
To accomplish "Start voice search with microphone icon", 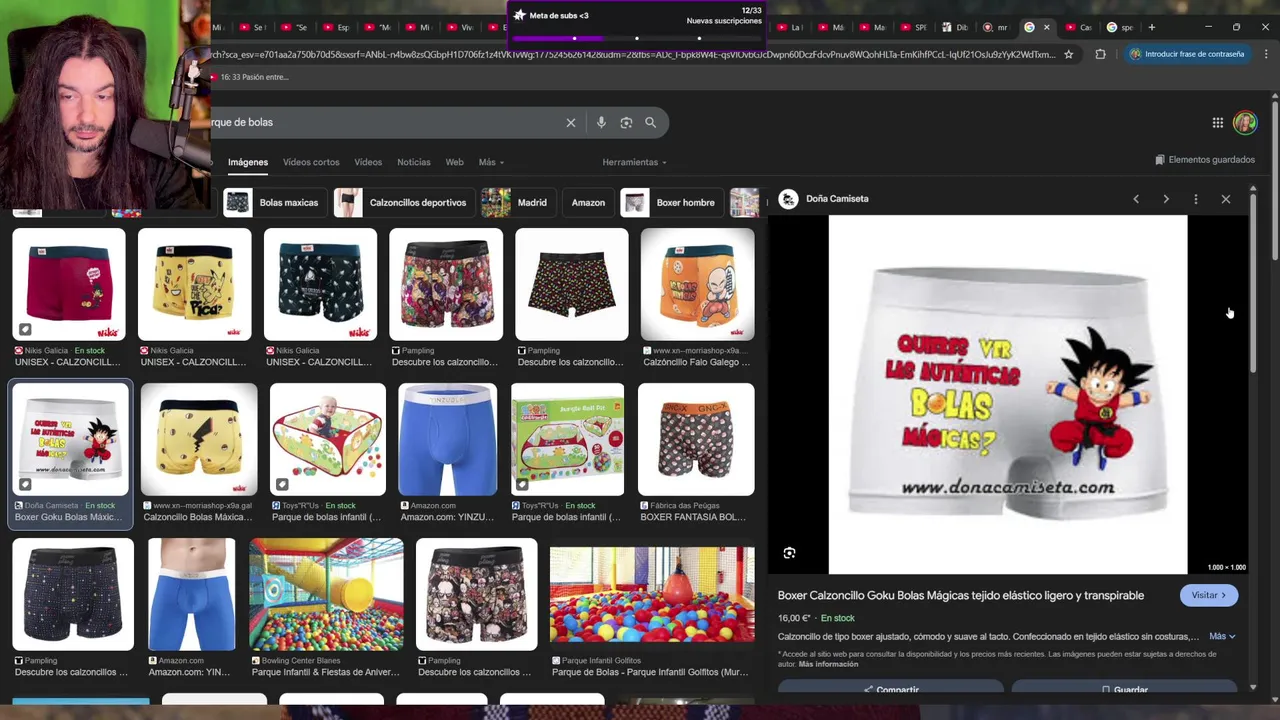I will click(601, 122).
